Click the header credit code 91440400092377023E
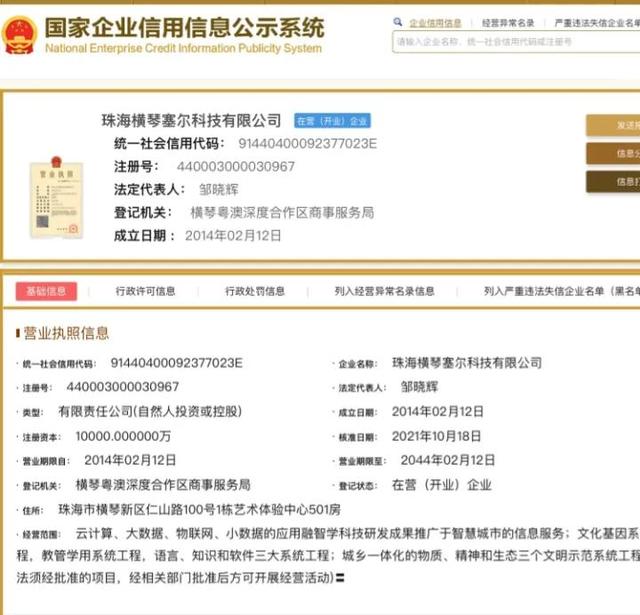This screenshot has height=615, width=640. tap(308, 144)
